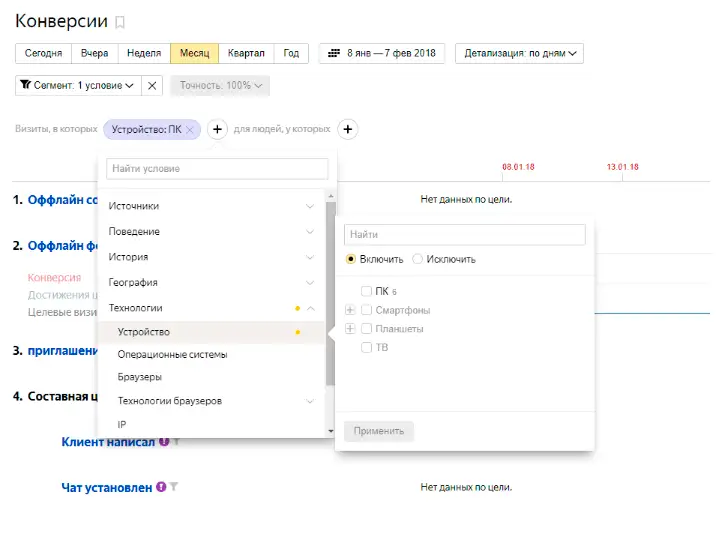This screenshot has width=727, height=535.
Task: Click the bookmark icon next to Конверсии
Action: [121, 22]
